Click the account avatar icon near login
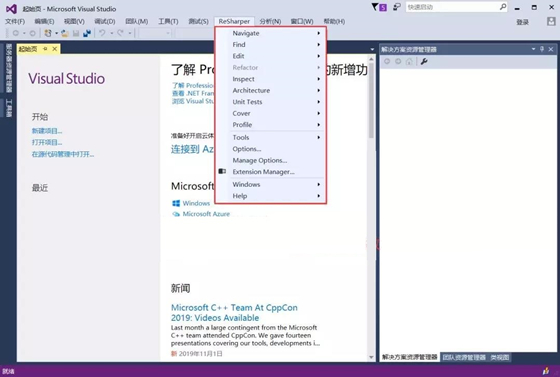Screen dimensions: 560x377 [551, 21]
